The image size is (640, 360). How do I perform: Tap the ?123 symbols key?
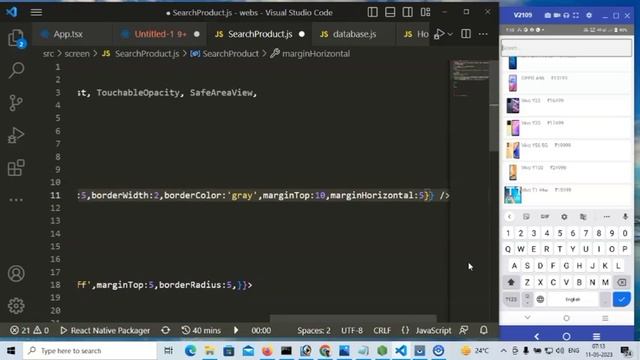tap(511, 299)
